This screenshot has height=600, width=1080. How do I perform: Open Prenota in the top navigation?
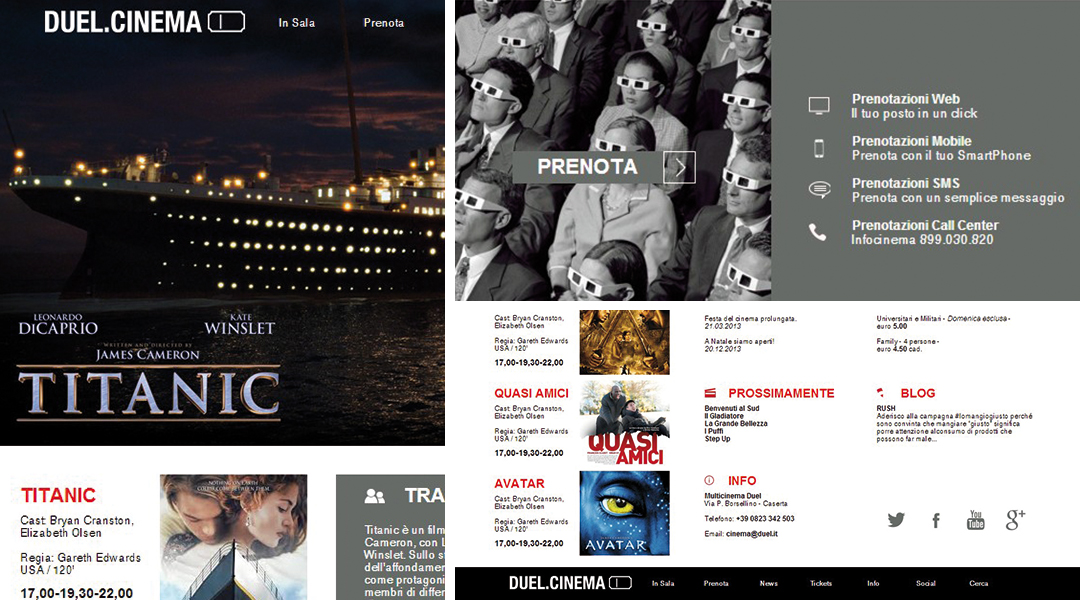384,23
